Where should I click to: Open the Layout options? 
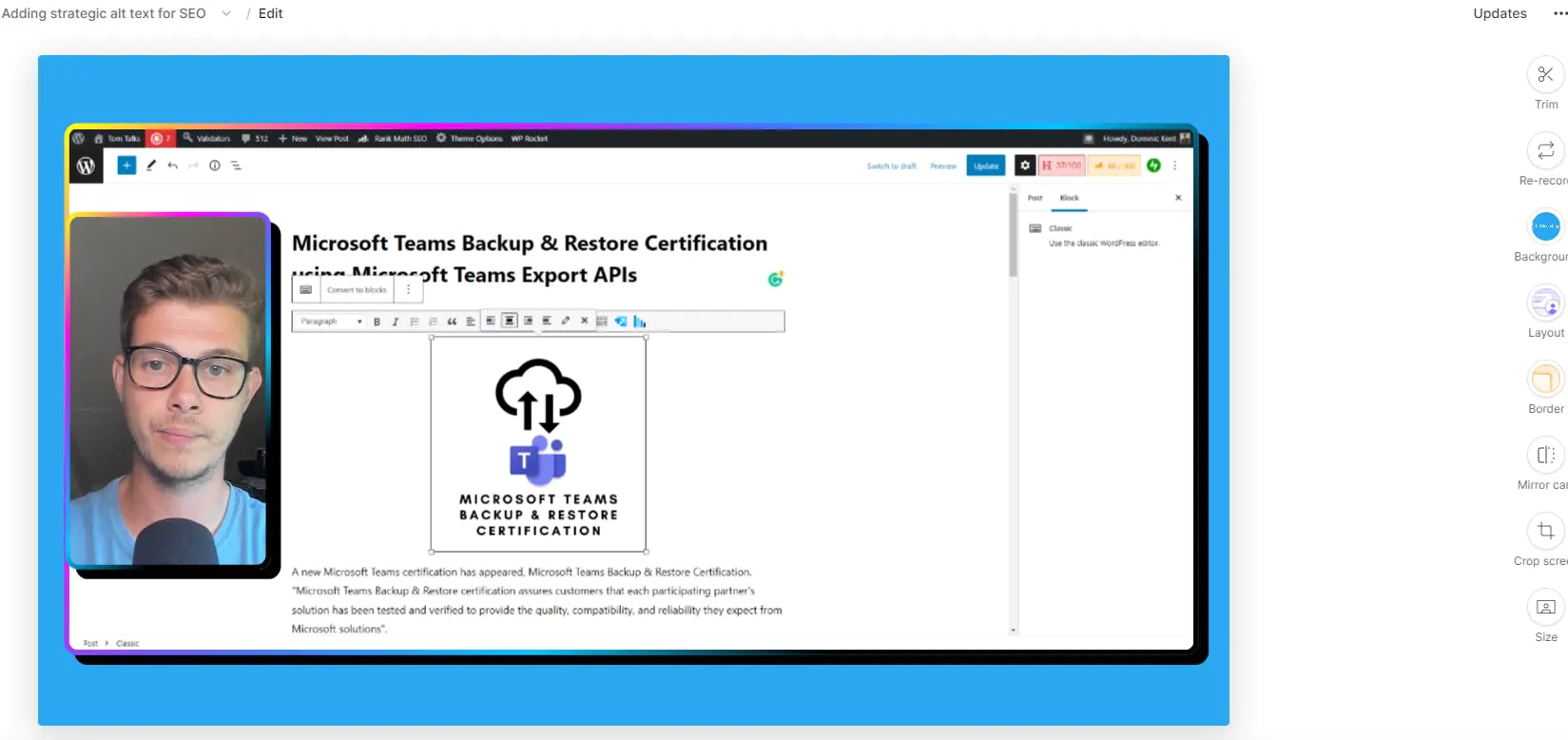click(1545, 303)
